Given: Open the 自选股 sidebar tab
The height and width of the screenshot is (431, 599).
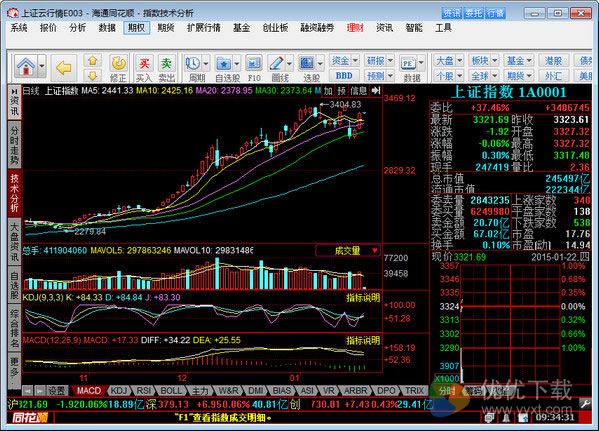Looking at the screenshot, I should 14,285.
